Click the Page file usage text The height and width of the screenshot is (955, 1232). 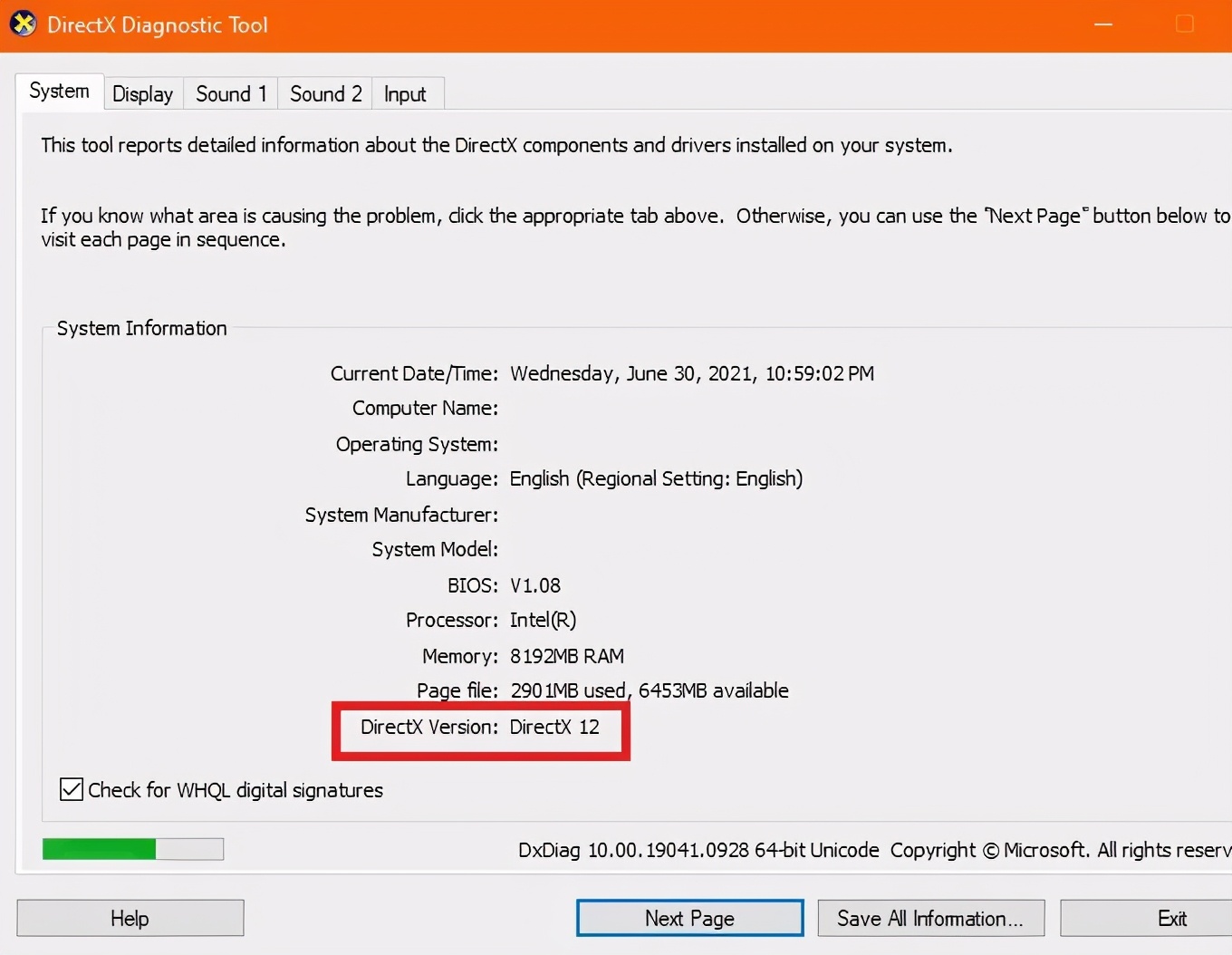pos(649,690)
